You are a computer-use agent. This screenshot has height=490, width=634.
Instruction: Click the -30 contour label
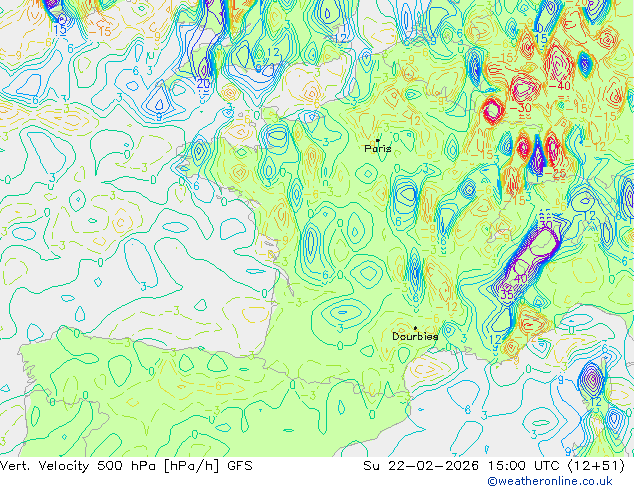click(520, 108)
